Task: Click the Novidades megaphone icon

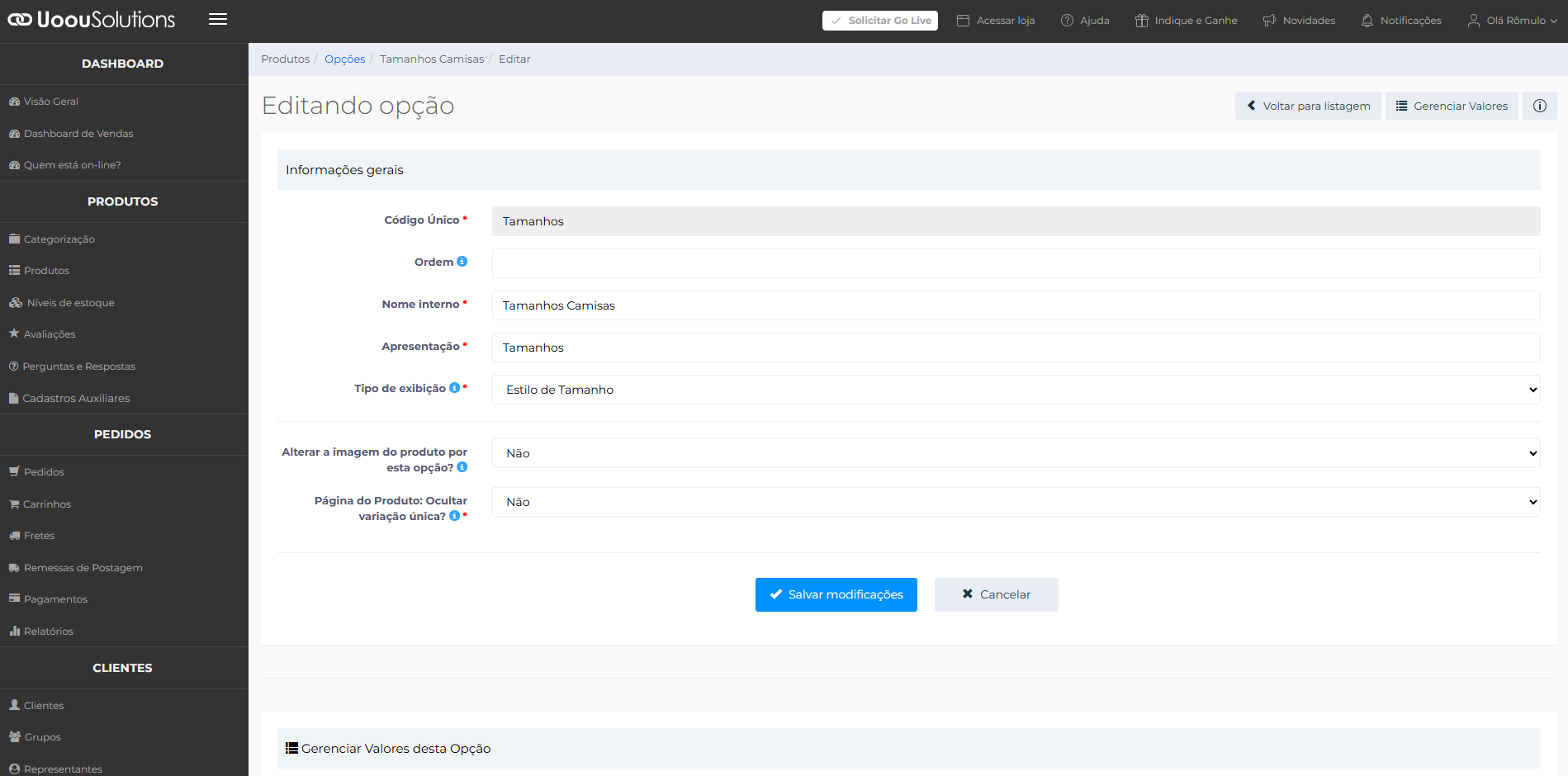Action: pos(1269,21)
